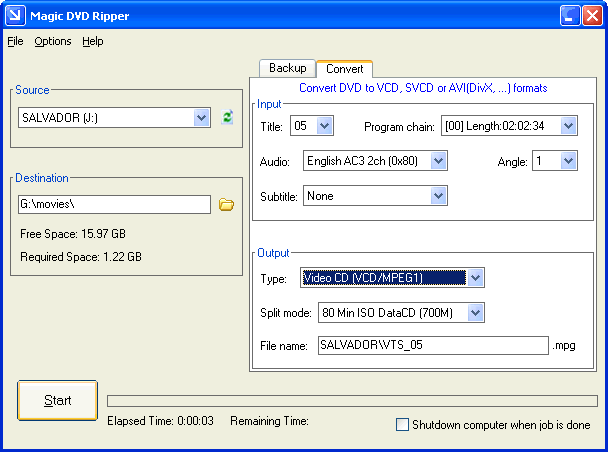Click the Convert DVD to VCD heading text
Screen dimensions: 608x452
pos(423,88)
